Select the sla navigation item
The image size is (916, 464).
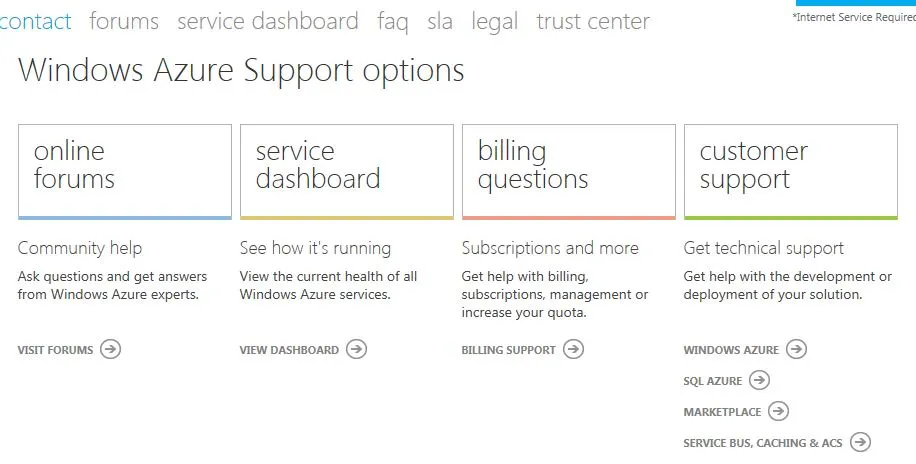pos(440,21)
